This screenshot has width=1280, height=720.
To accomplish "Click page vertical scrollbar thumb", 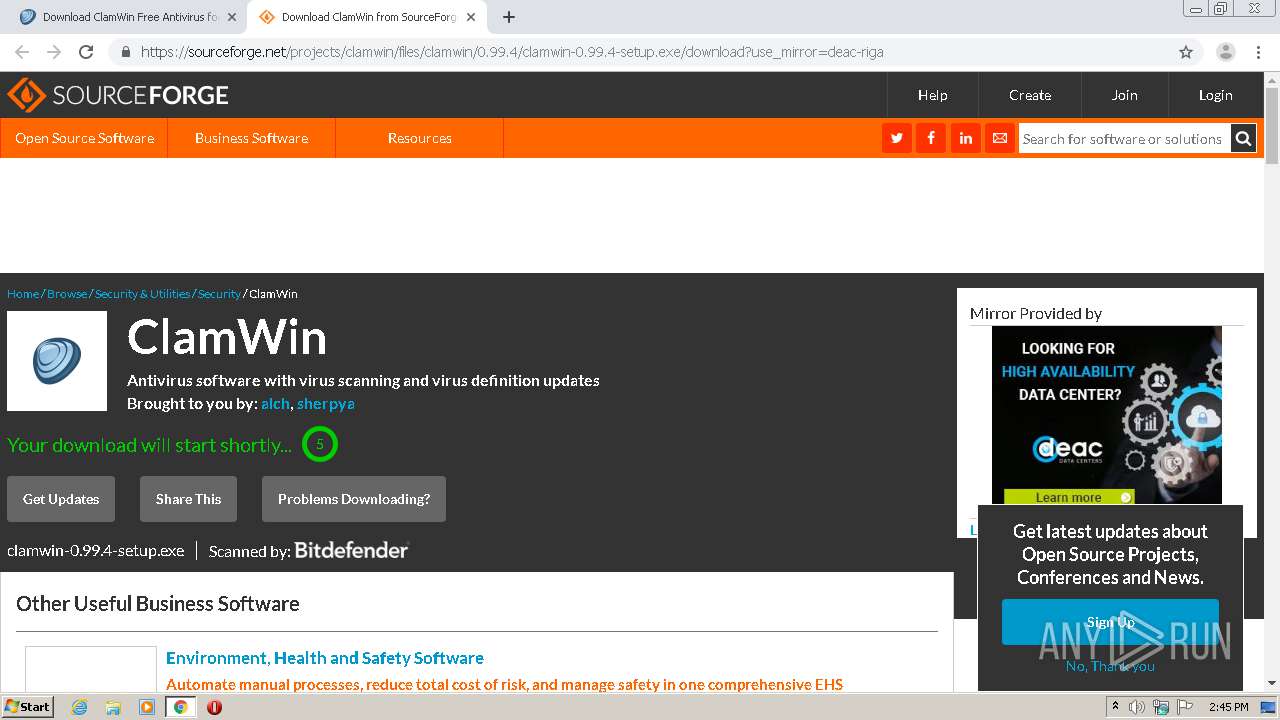I will click(x=1272, y=125).
